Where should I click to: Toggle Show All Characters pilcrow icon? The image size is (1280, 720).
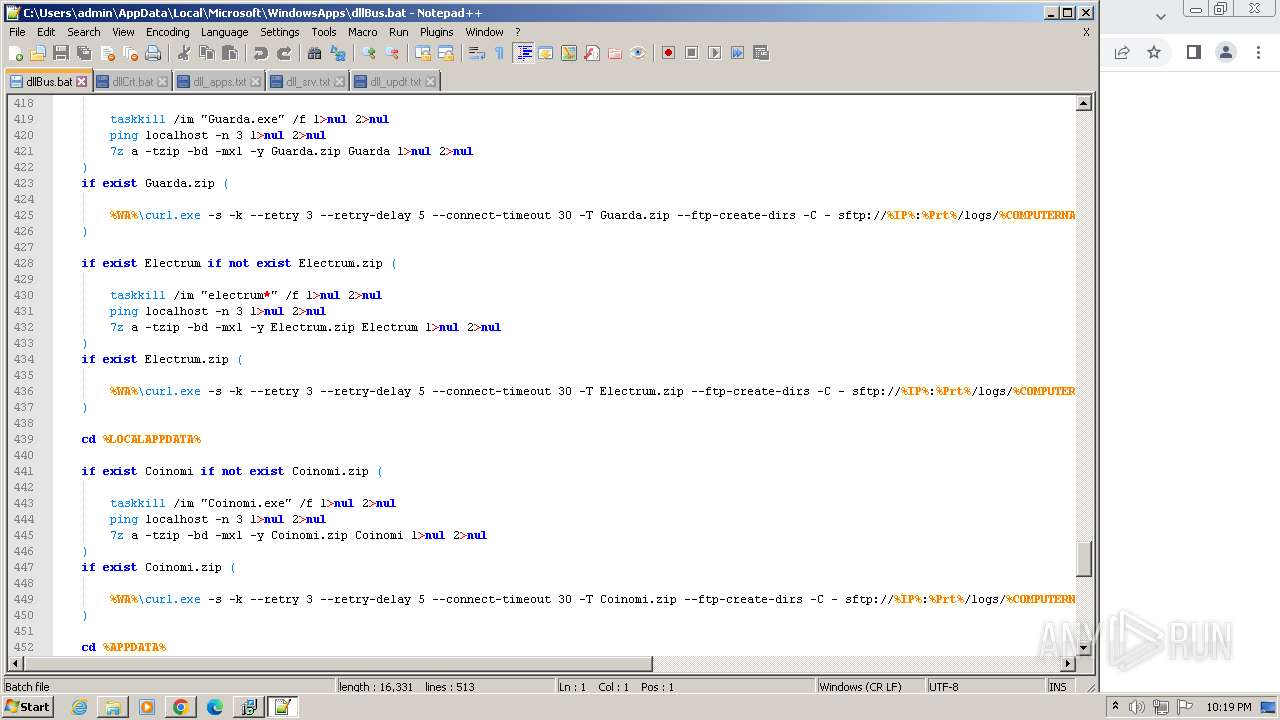(500, 53)
